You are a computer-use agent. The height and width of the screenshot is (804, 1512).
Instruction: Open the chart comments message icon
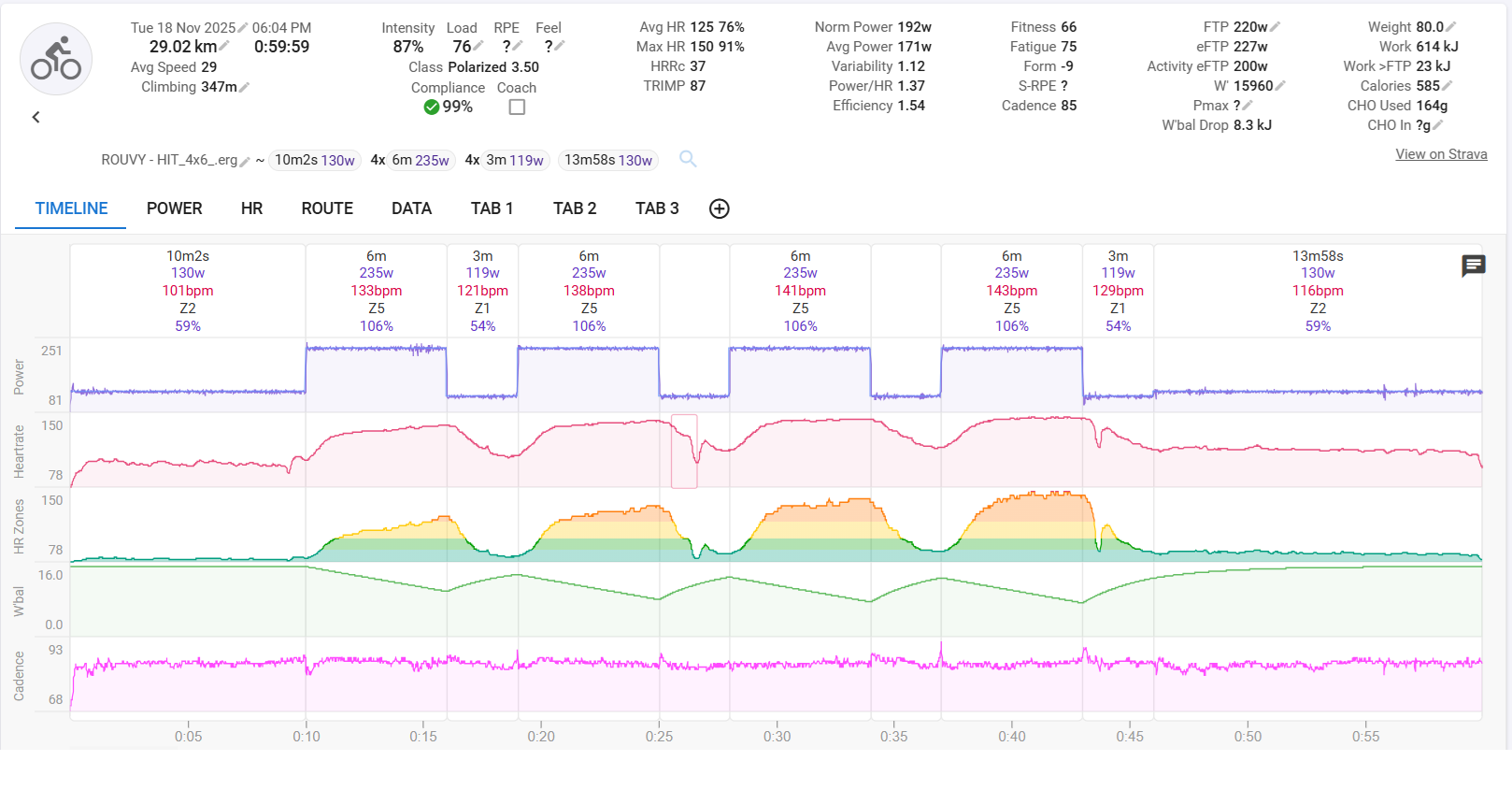click(x=1473, y=266)
